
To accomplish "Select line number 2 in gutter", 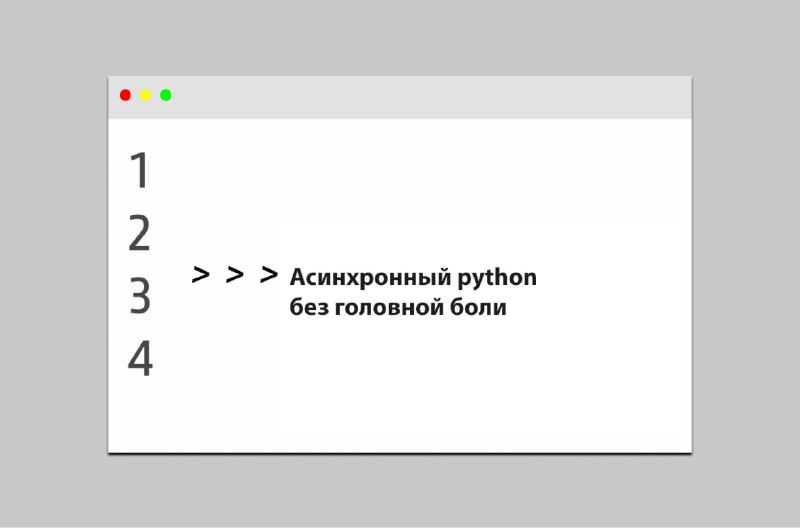I will 139,233.
